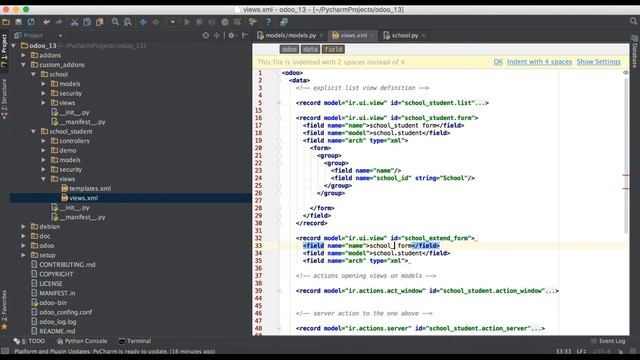Click the 33:33 caret position in status bar
The height and width of the screenshot is (360, 640).
pos(563,351)
